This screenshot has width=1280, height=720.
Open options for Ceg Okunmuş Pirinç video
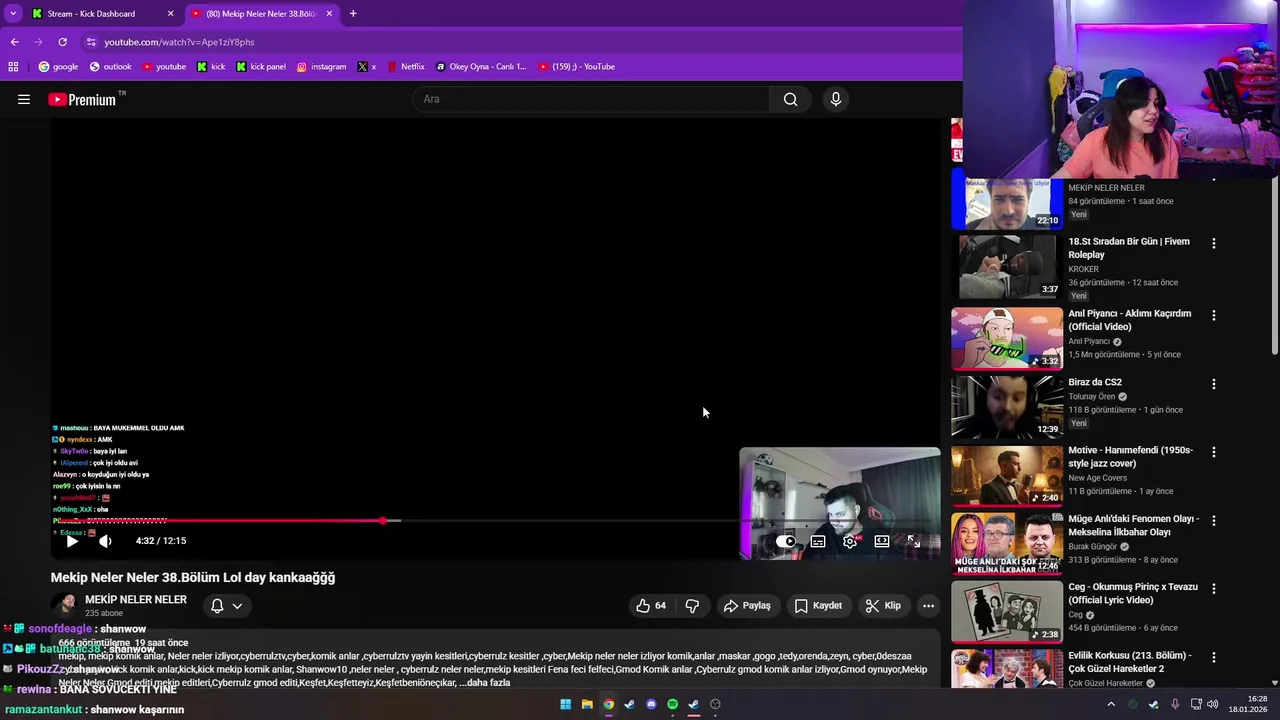point(1214,588)
